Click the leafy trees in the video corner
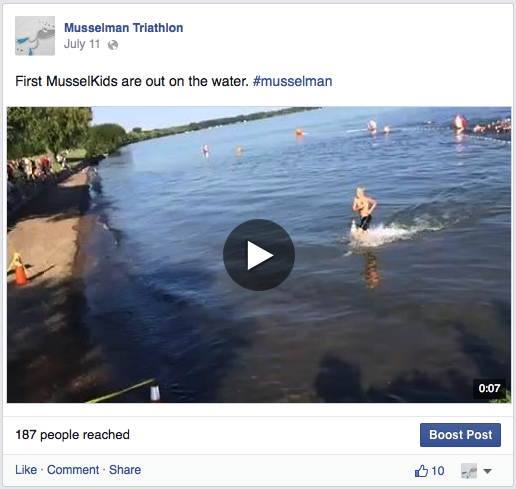The height and width of the screenshot is (489, 516). click(49, 130)
